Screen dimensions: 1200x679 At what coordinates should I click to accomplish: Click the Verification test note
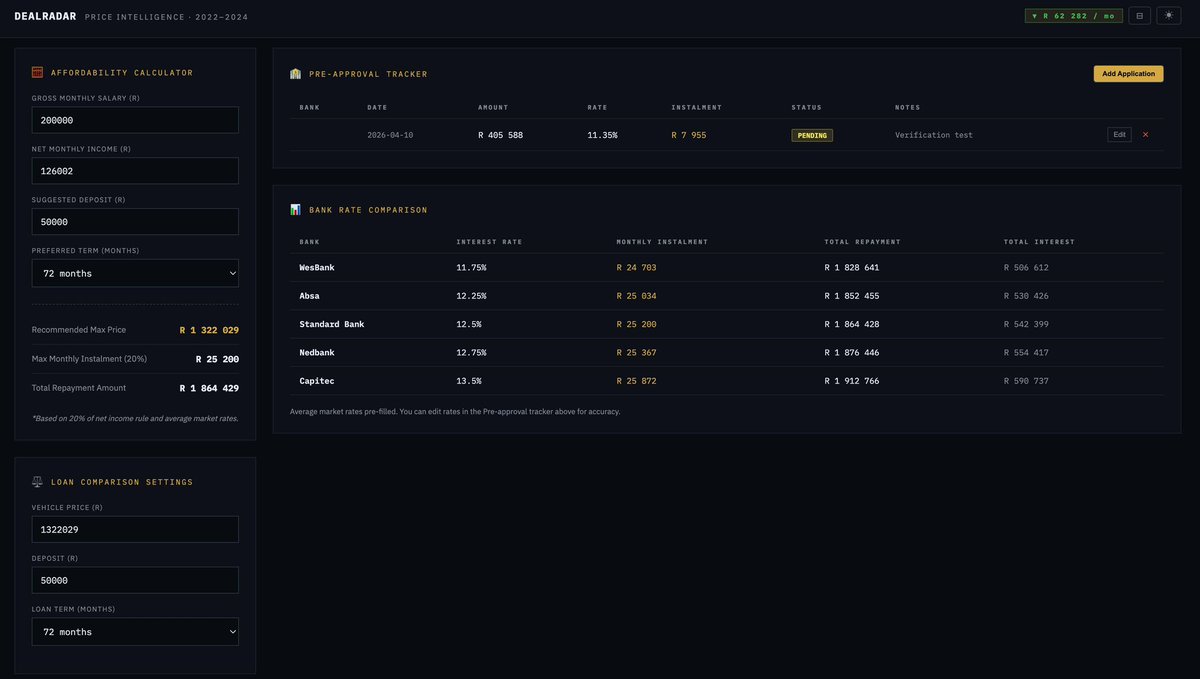point(934,135)
